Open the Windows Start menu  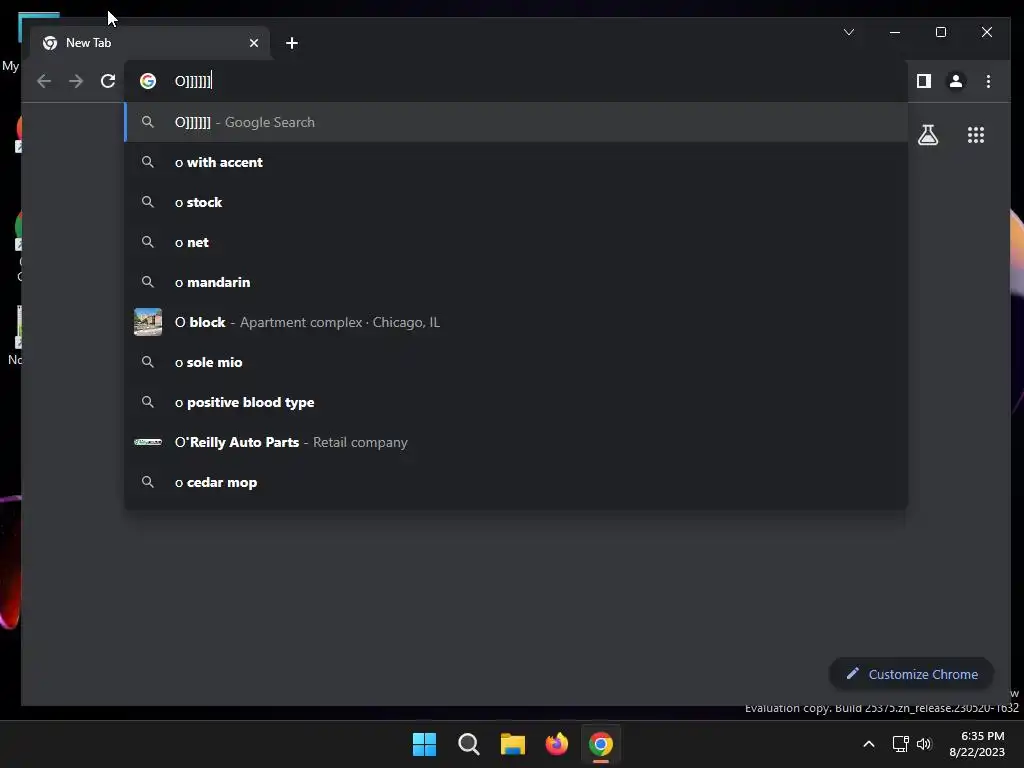click(x=424, y=744)
